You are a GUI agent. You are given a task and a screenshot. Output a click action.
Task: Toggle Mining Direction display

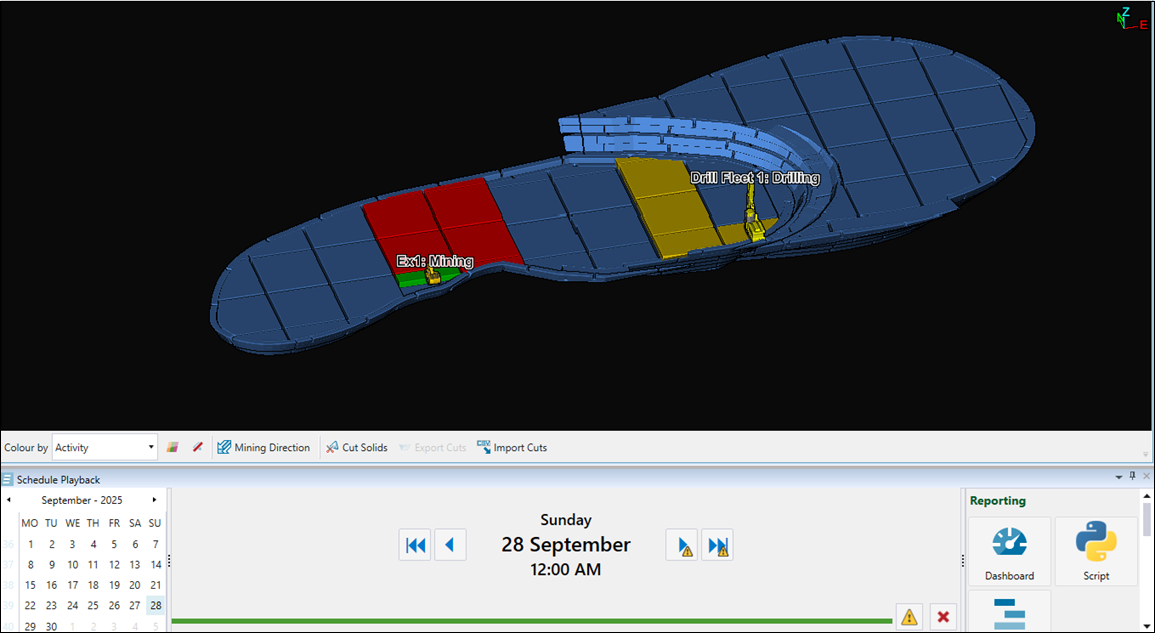pos(264,447)
